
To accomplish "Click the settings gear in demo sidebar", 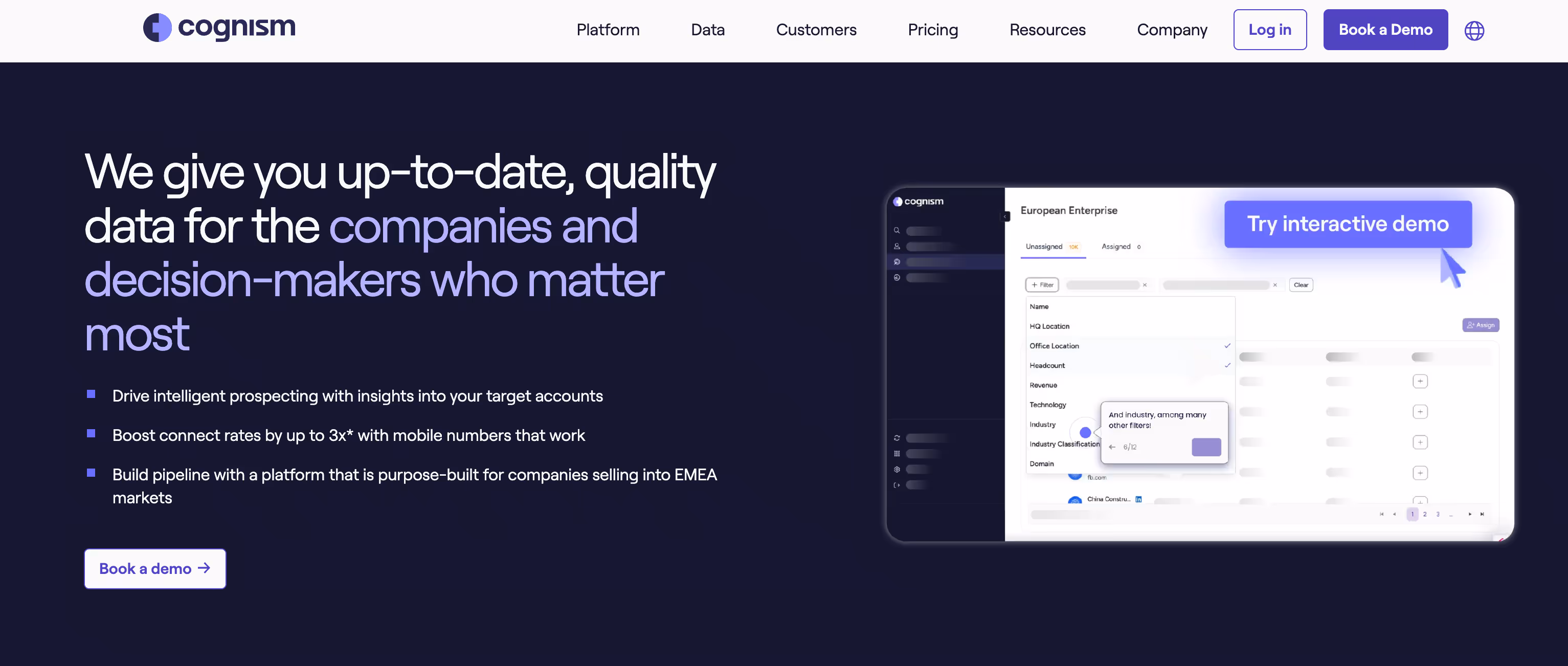I will click(897, 470).
